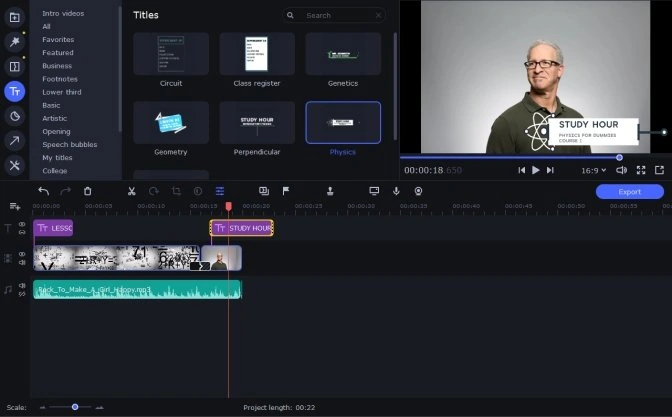Select the Crop tool
The width and height of the screenshot is (672, 417).
tap(176, 191)
